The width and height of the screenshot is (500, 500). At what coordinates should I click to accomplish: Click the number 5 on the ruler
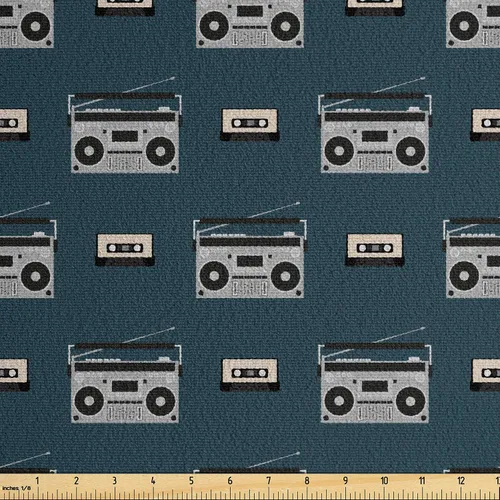[x=191, y=480]
